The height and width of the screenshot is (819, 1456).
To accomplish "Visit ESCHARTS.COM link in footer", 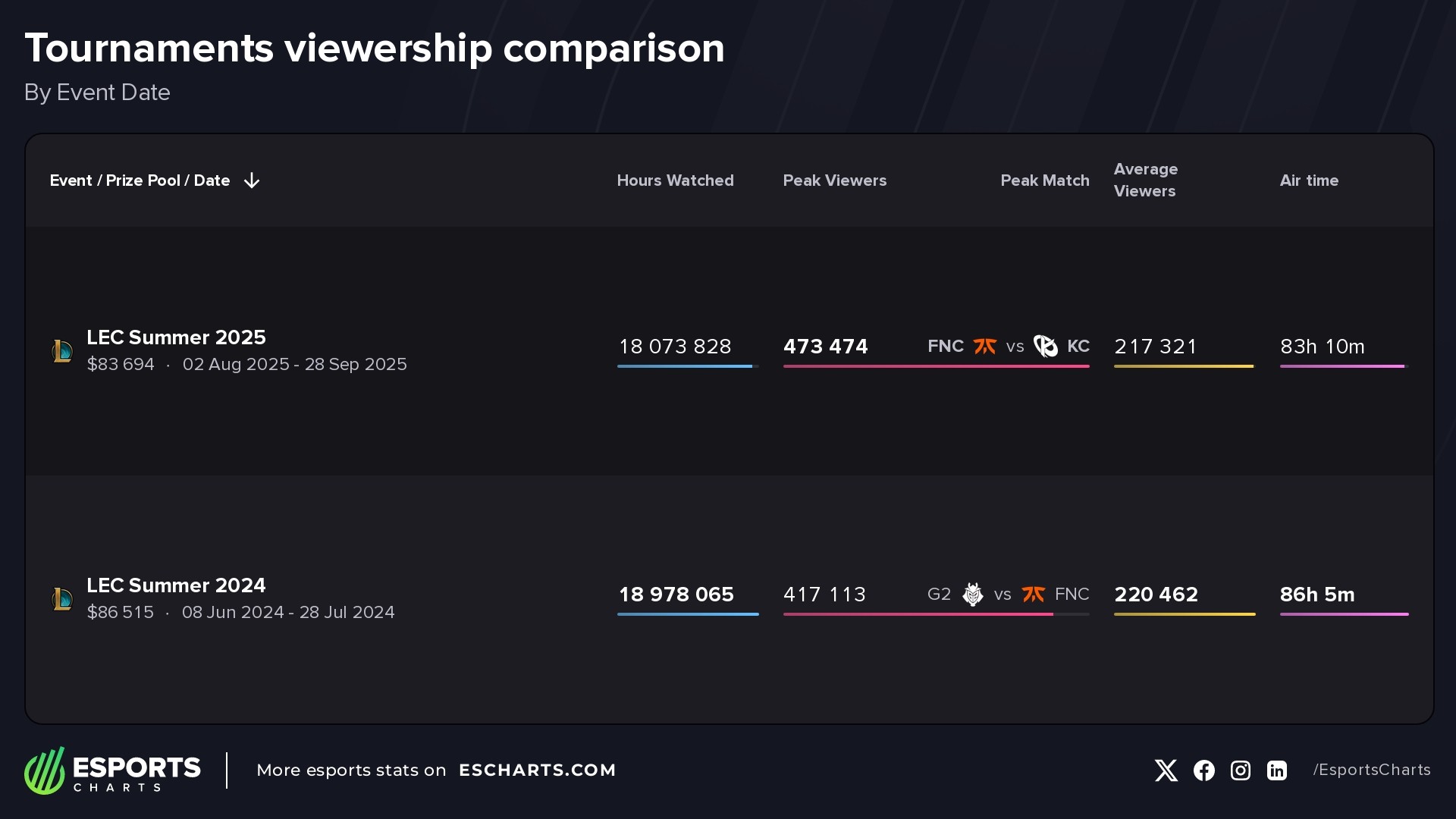I will pos(538,770).
